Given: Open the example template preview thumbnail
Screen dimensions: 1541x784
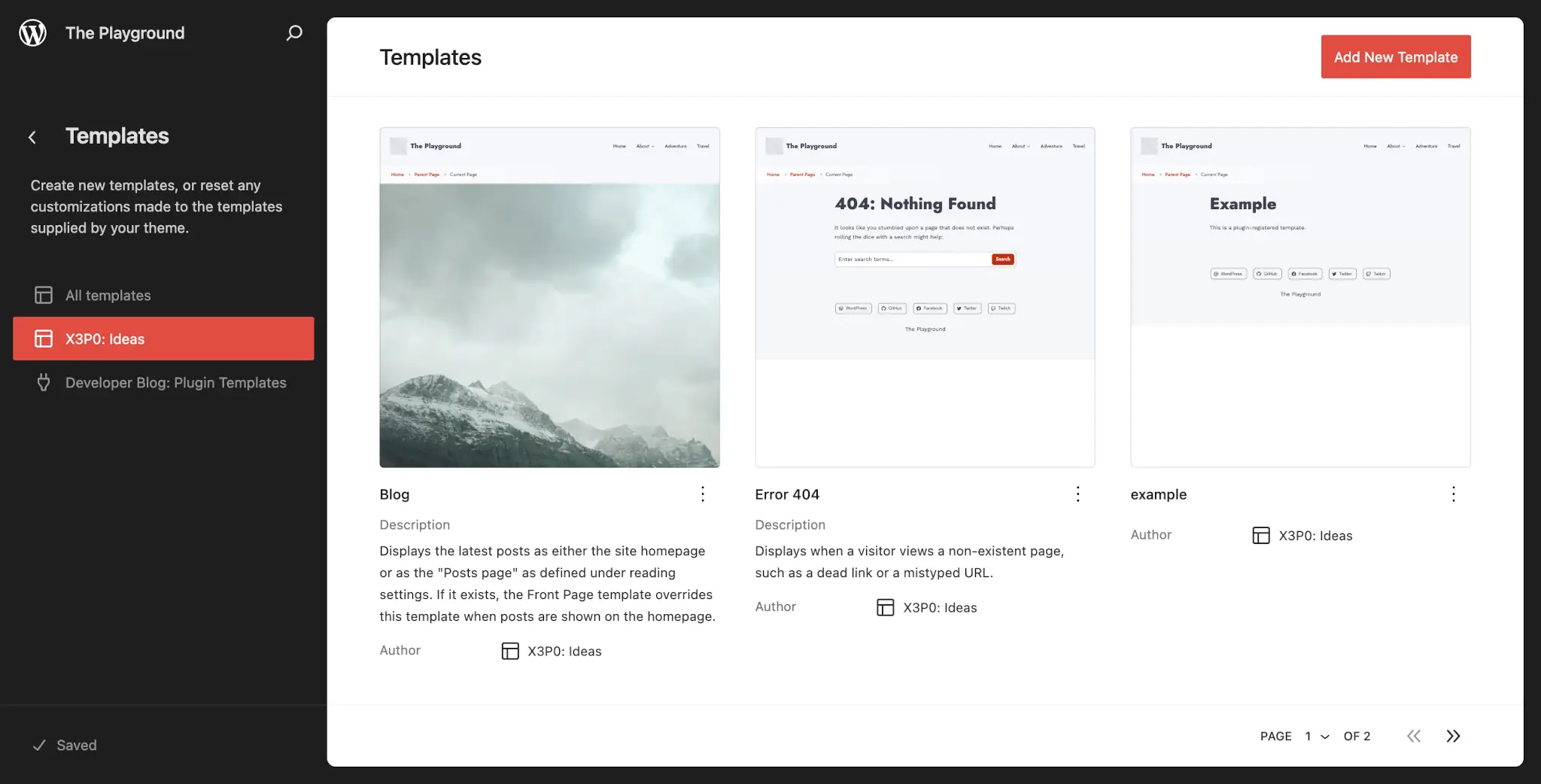Looking at the screenshot, I should (1300, 297).
